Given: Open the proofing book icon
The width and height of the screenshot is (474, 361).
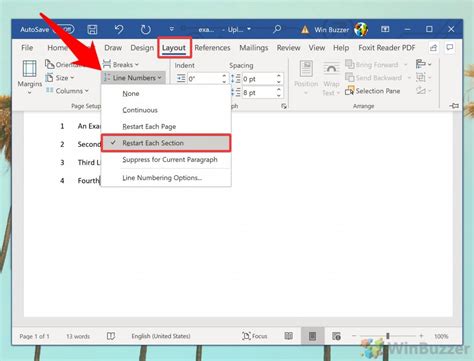Looking at the screenshot, I should click(x=111, y=336).
